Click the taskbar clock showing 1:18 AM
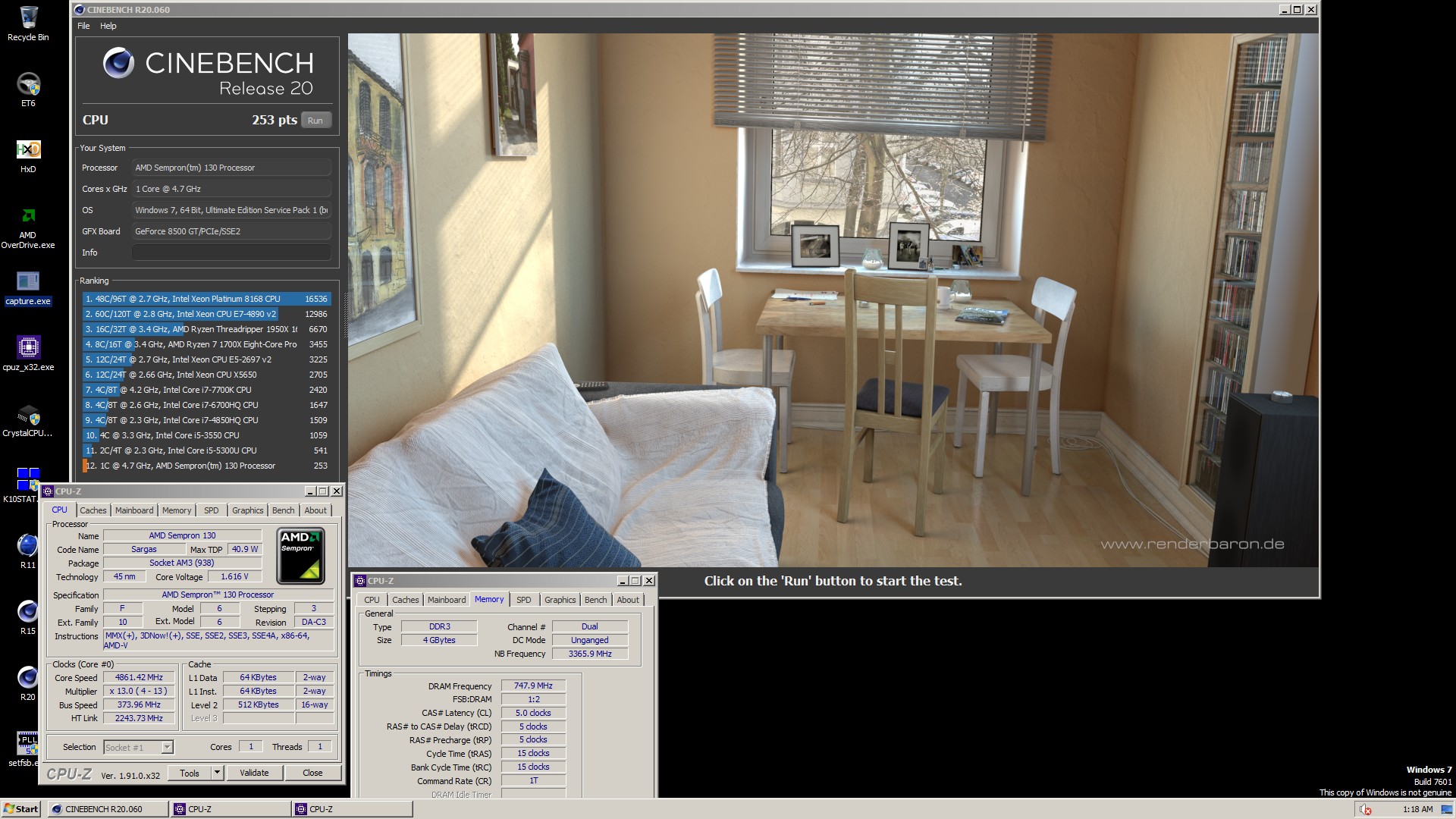 (1418, 809)
